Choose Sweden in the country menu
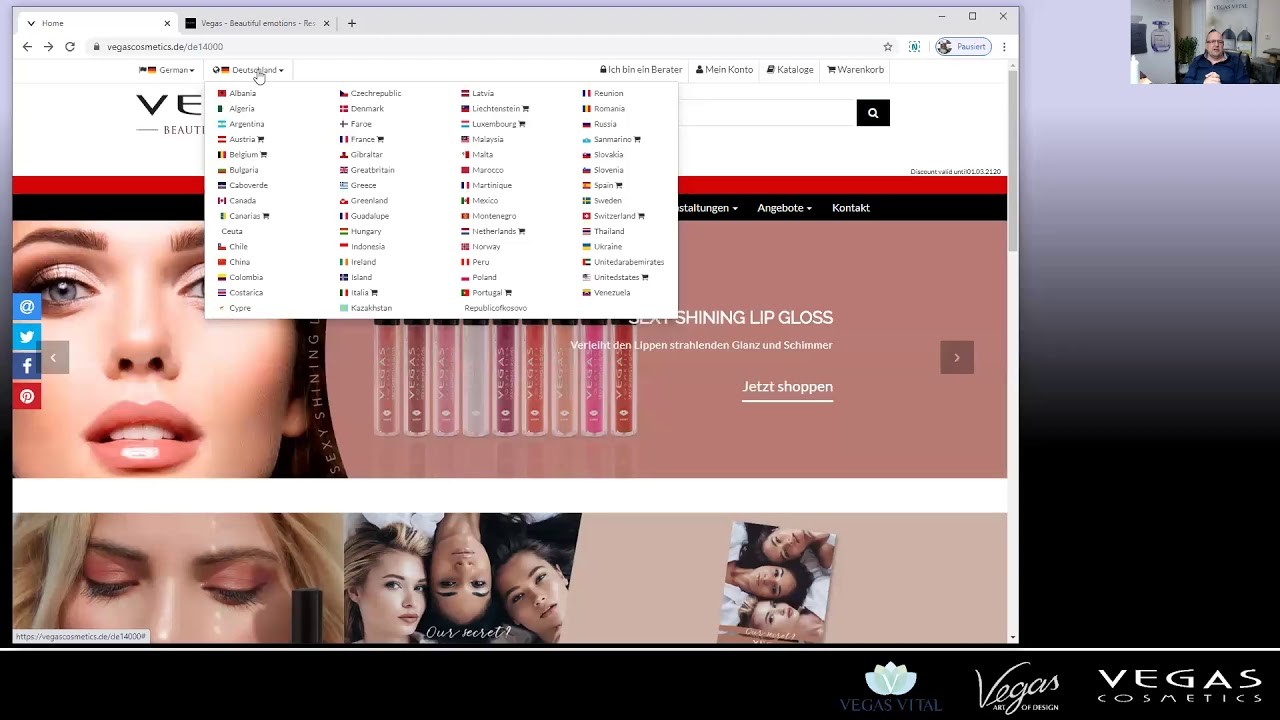1280x720 pixels. click(x=607, y=200)
